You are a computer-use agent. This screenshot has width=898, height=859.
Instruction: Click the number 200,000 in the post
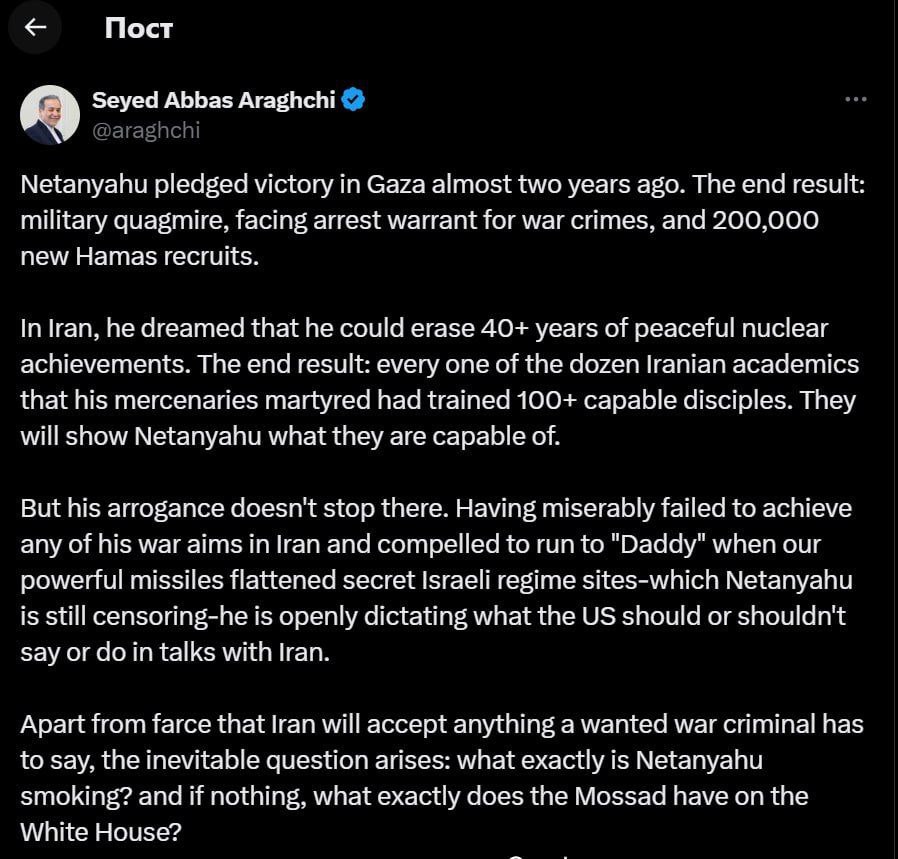pyautogui.click(x=765, y=220)
